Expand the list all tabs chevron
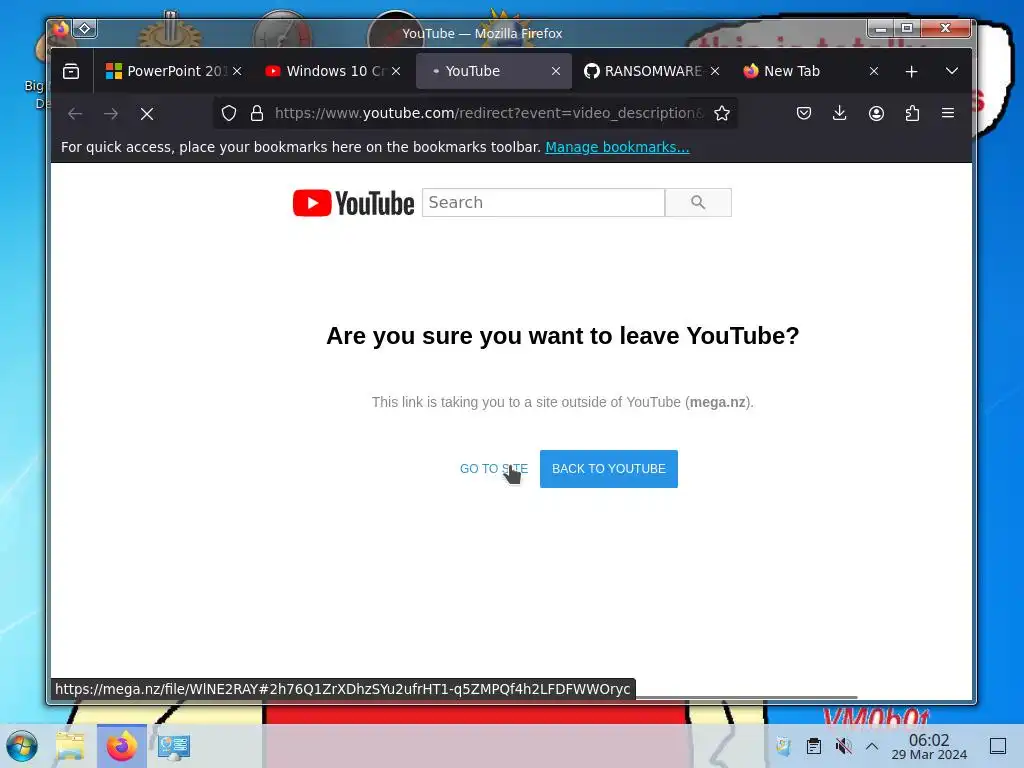Image resolution: width=1024 pixels, height=768 pixels. pyautogui.click(x=952, y=71)
